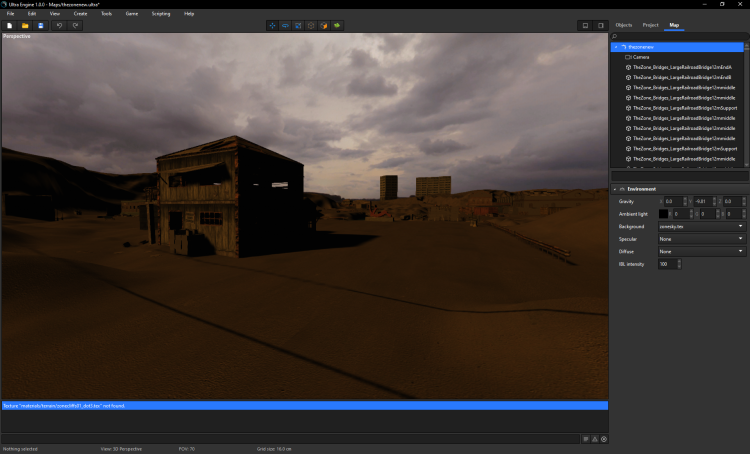This screenshot has height=454, width=750.
Task: Click the IBL intensity value field
Action: (667, 264)
